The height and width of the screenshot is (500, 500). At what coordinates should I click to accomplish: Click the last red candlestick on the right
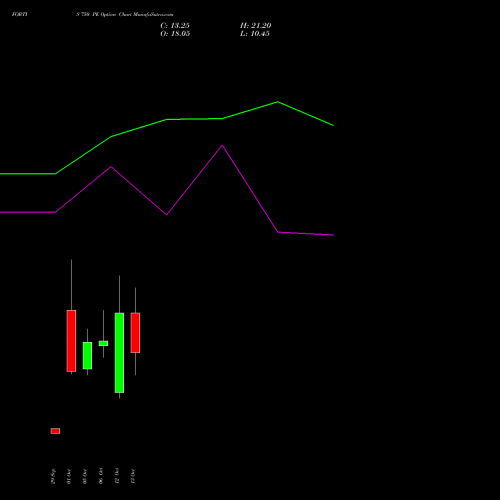point(135,333)
